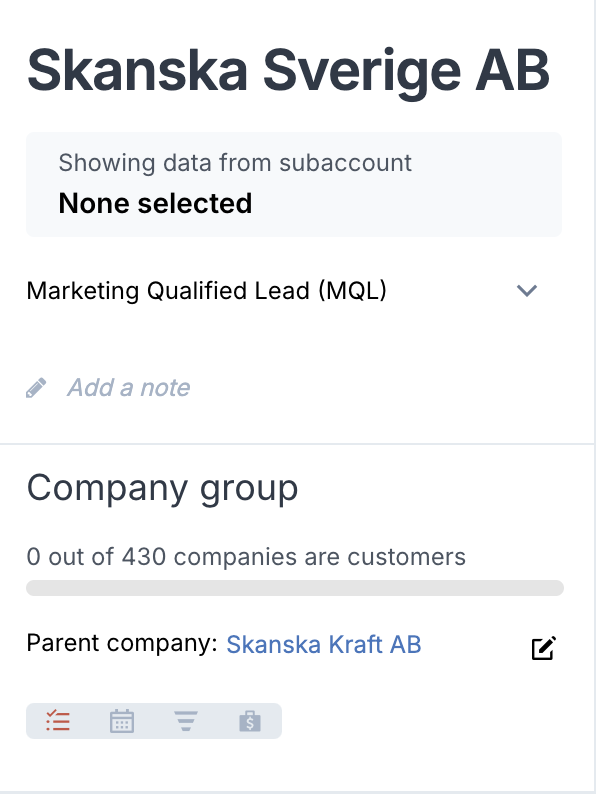The width and height of the screenshot is (596, 794).
Task: Select the Showing data from subaccount box
Action: click(x=294, y=184)
